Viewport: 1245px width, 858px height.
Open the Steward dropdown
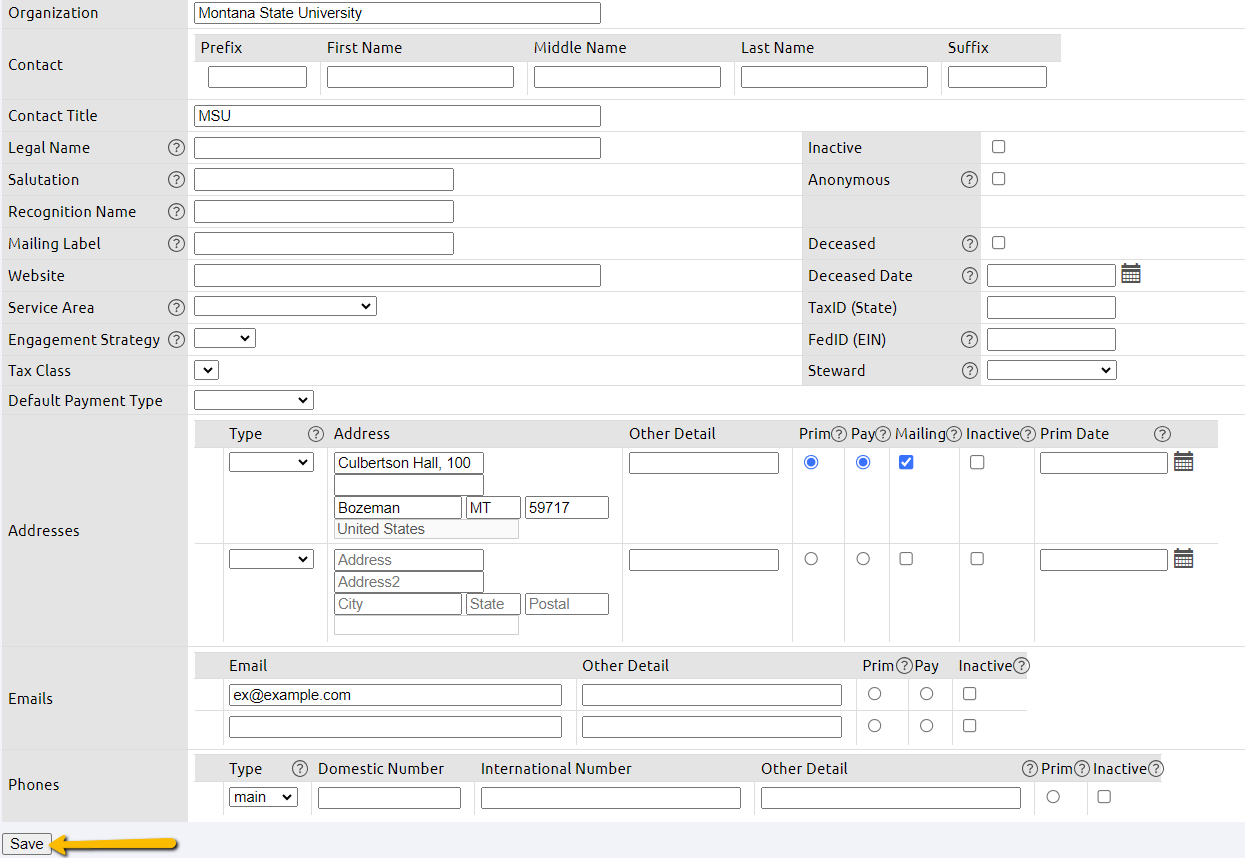click(x=1052, y=370)
